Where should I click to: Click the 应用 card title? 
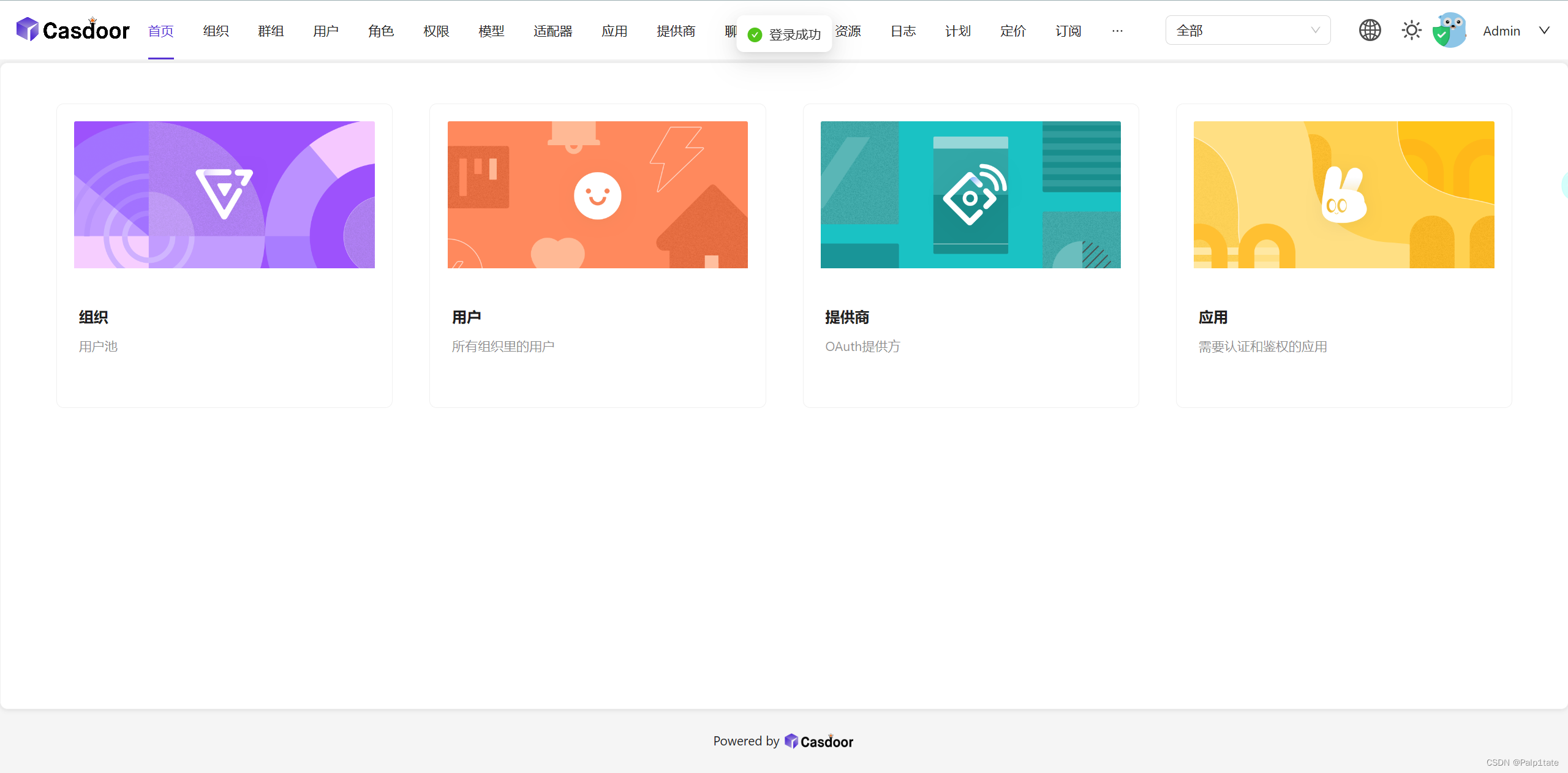[1213, 317]
